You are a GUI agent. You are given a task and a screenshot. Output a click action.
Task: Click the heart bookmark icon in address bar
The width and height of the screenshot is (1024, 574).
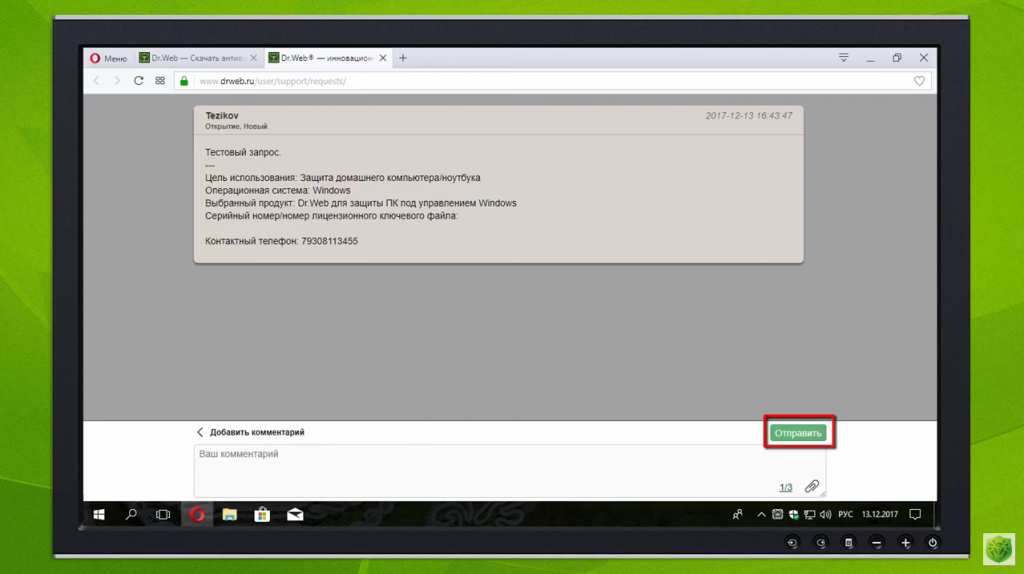click(919, 81)
